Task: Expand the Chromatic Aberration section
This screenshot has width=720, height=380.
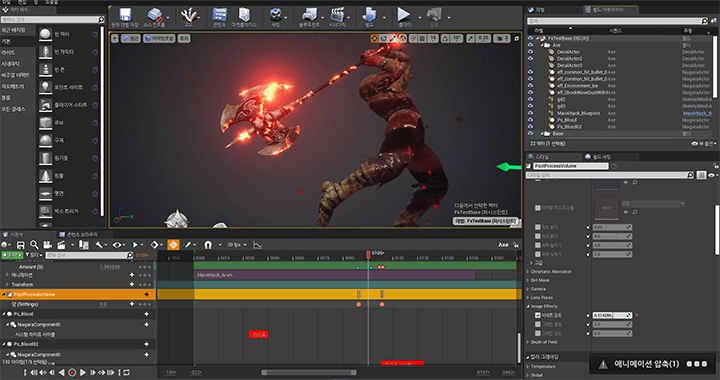Action: pyautogui.click(x=528, y=272)
